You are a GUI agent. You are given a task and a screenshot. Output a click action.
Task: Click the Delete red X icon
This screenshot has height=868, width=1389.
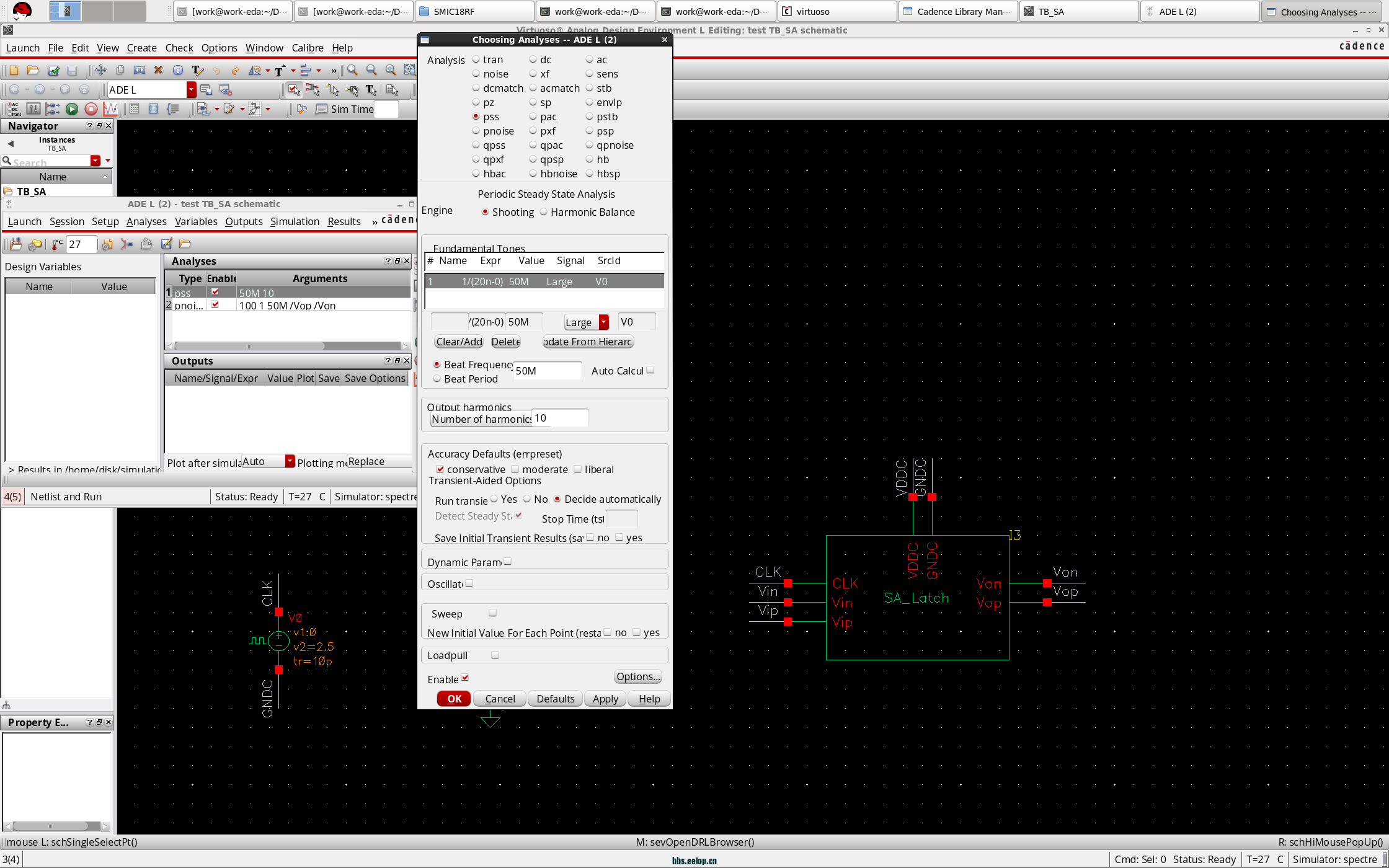(x=158, y=70)
